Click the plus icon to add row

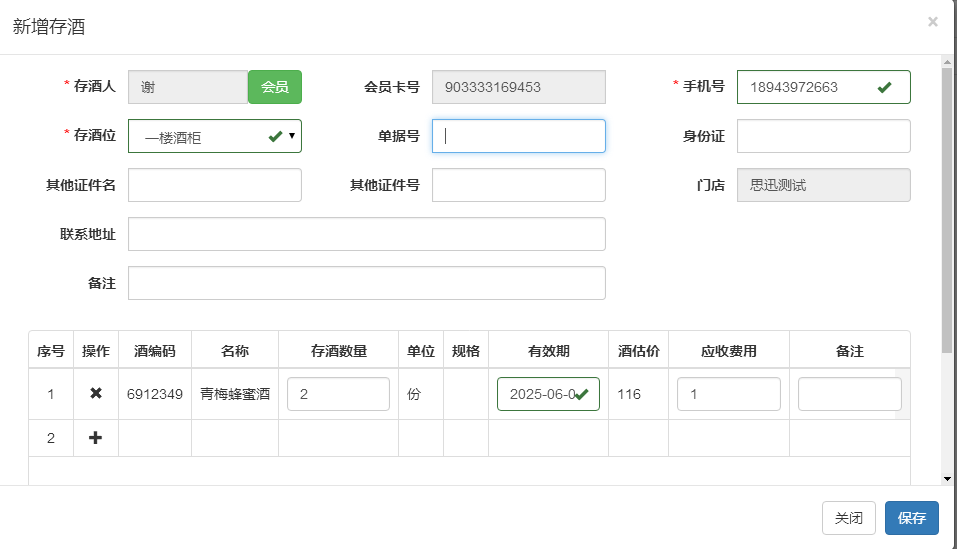click(x=96, y=438)
